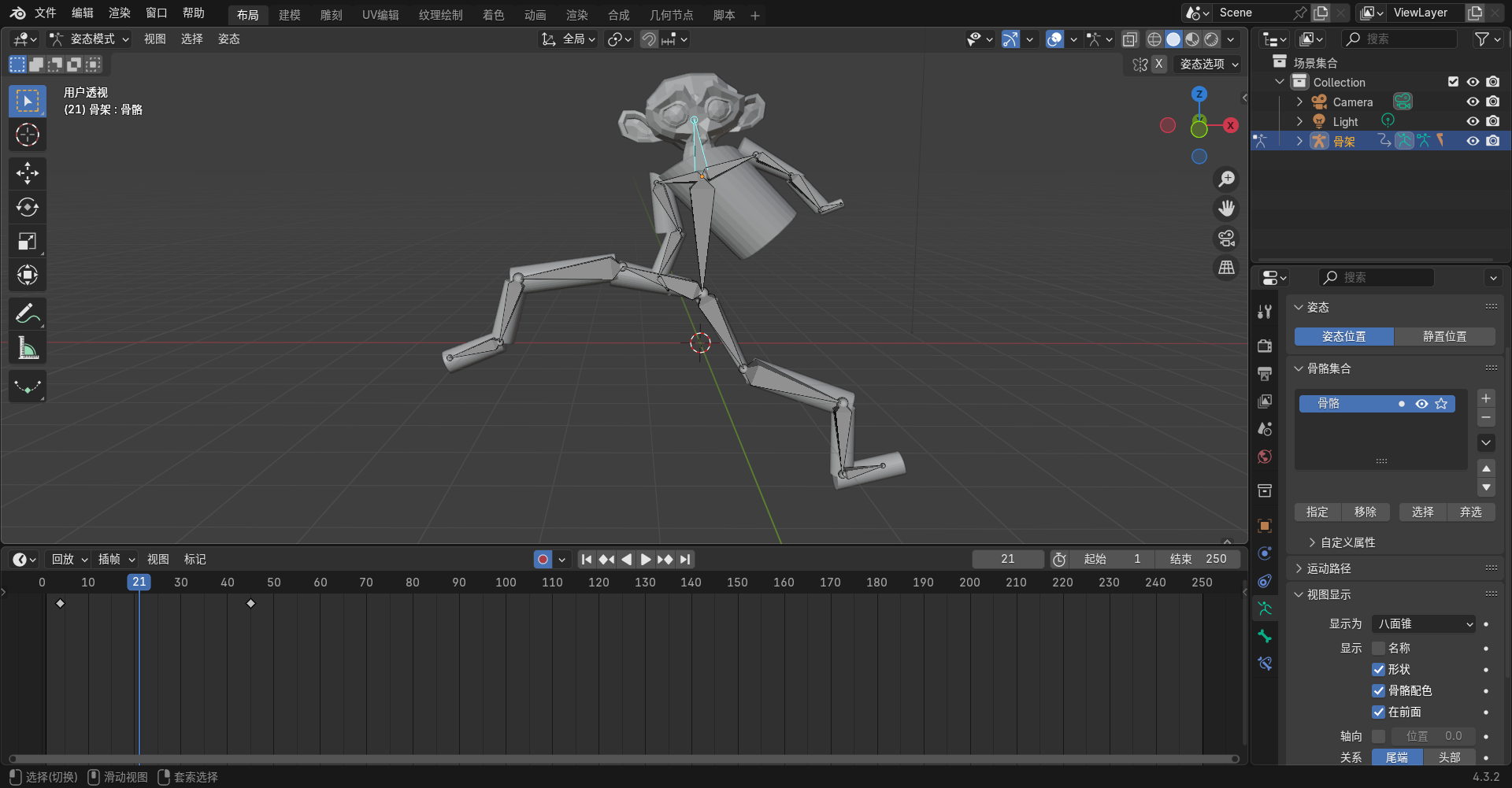Click the Rest Position (静置位置) button
Viewport: 1512px width, 788px height.
click(x=1444, y=336)
